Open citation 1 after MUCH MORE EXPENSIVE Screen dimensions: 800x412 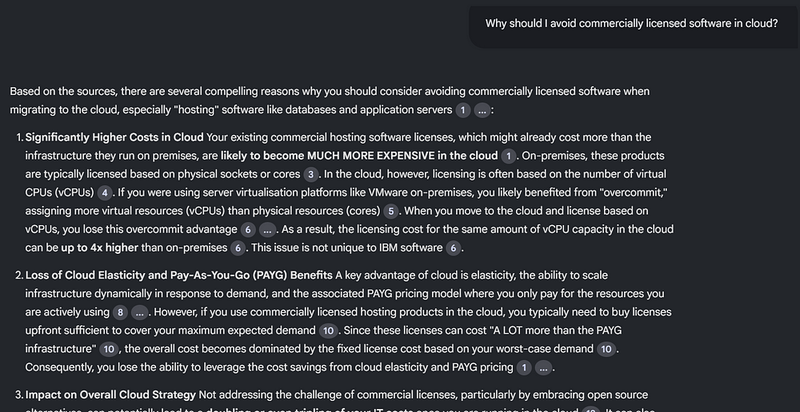[x=508, y=156]
